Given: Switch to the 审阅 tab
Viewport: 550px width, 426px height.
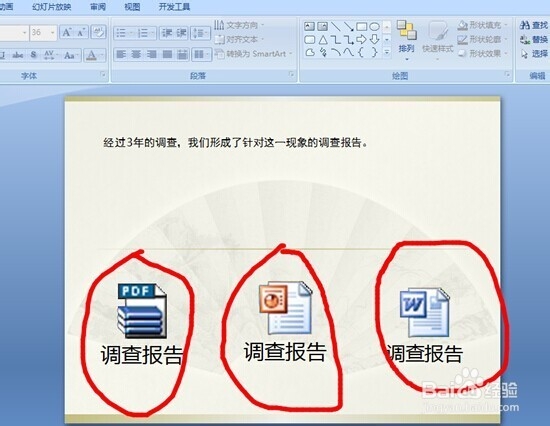Looking at the screenshot, I should [98, 7].
